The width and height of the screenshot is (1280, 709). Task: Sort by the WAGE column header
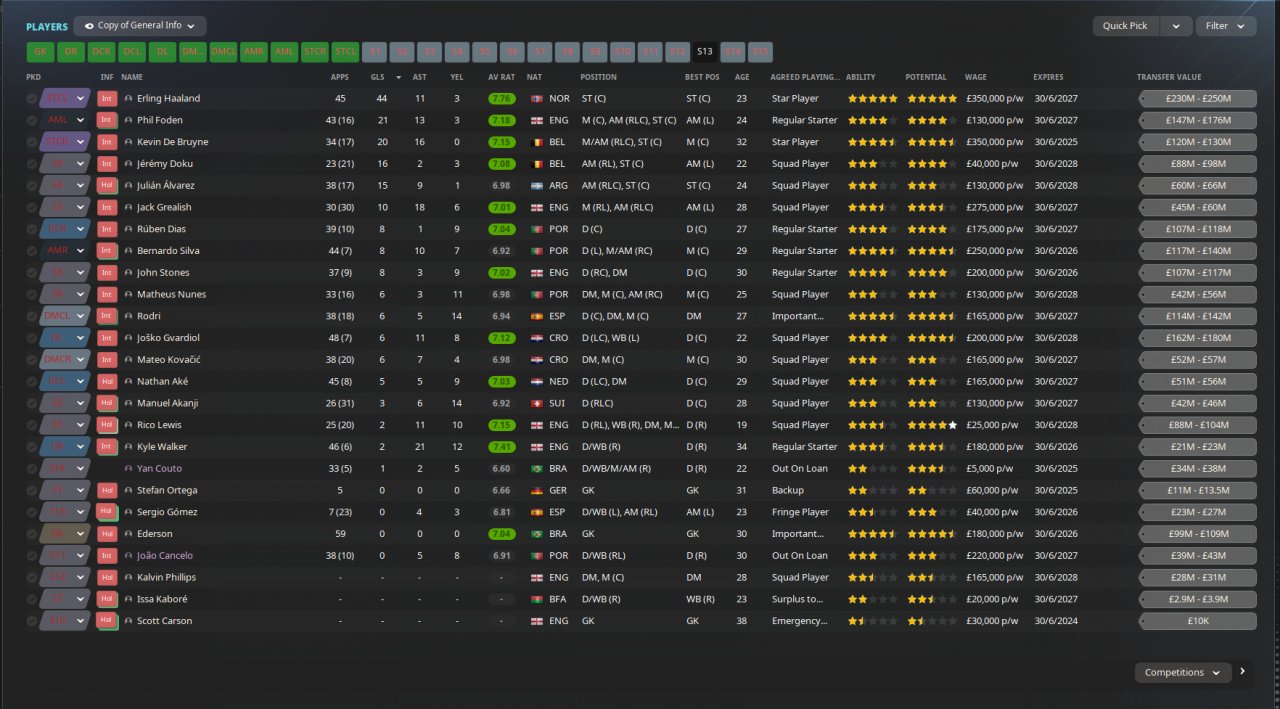pyautogui.click(x=975, y=77)
